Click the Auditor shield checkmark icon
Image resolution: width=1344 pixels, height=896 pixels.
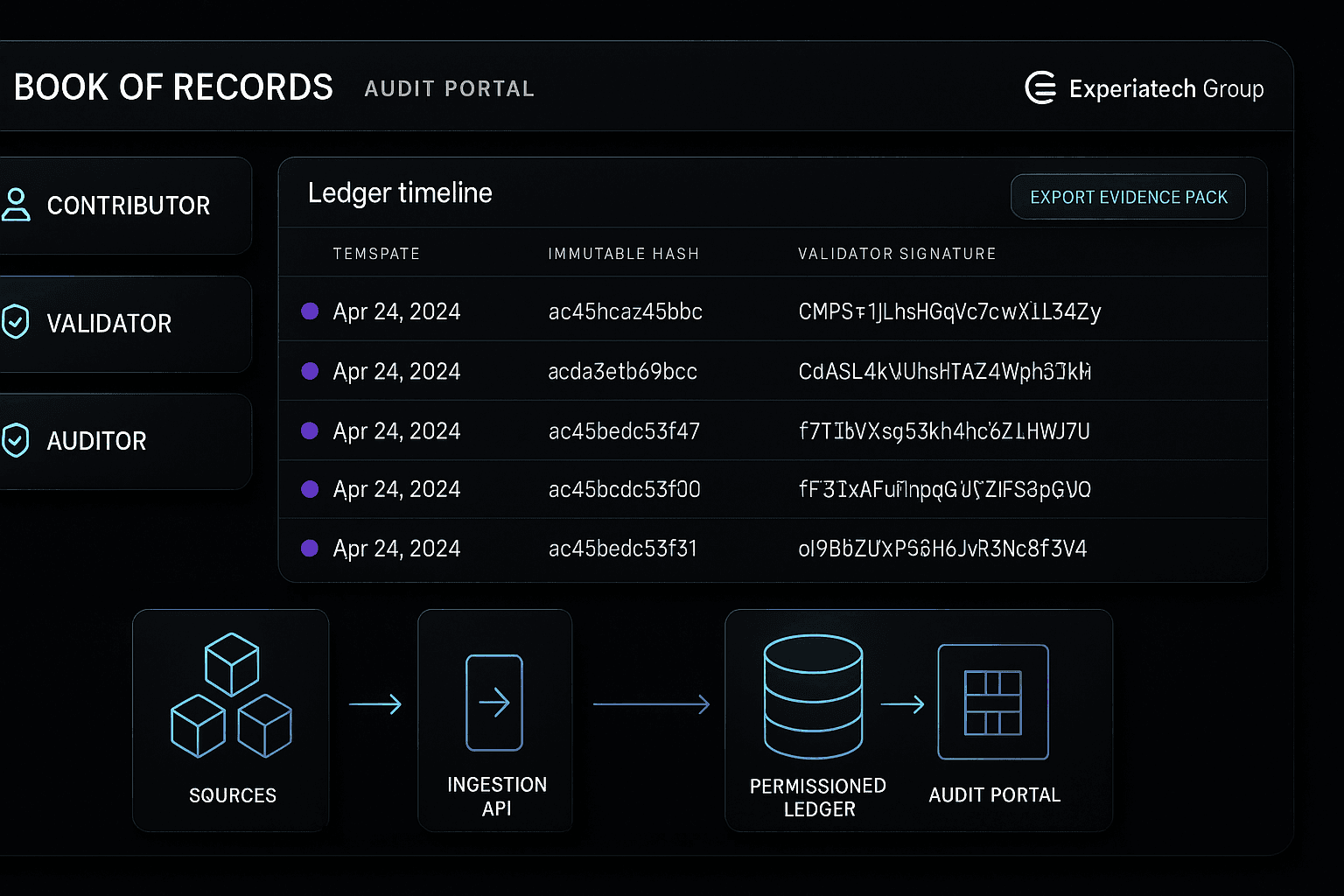click(17, 440)
